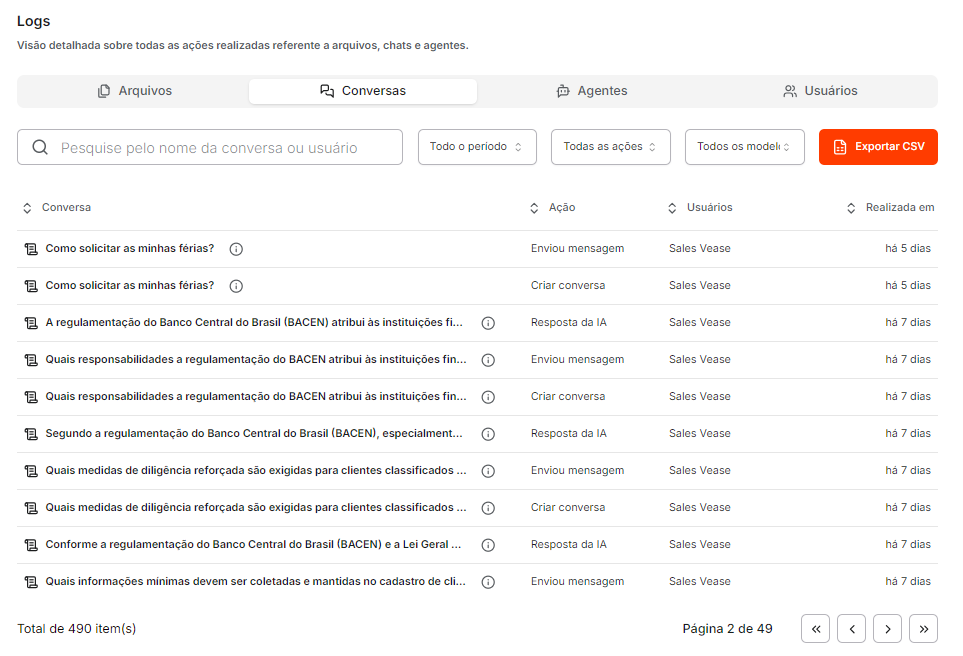Click the people icon on the Usuários tab
This screenshot has width=963, height=656.
point(790,90)
